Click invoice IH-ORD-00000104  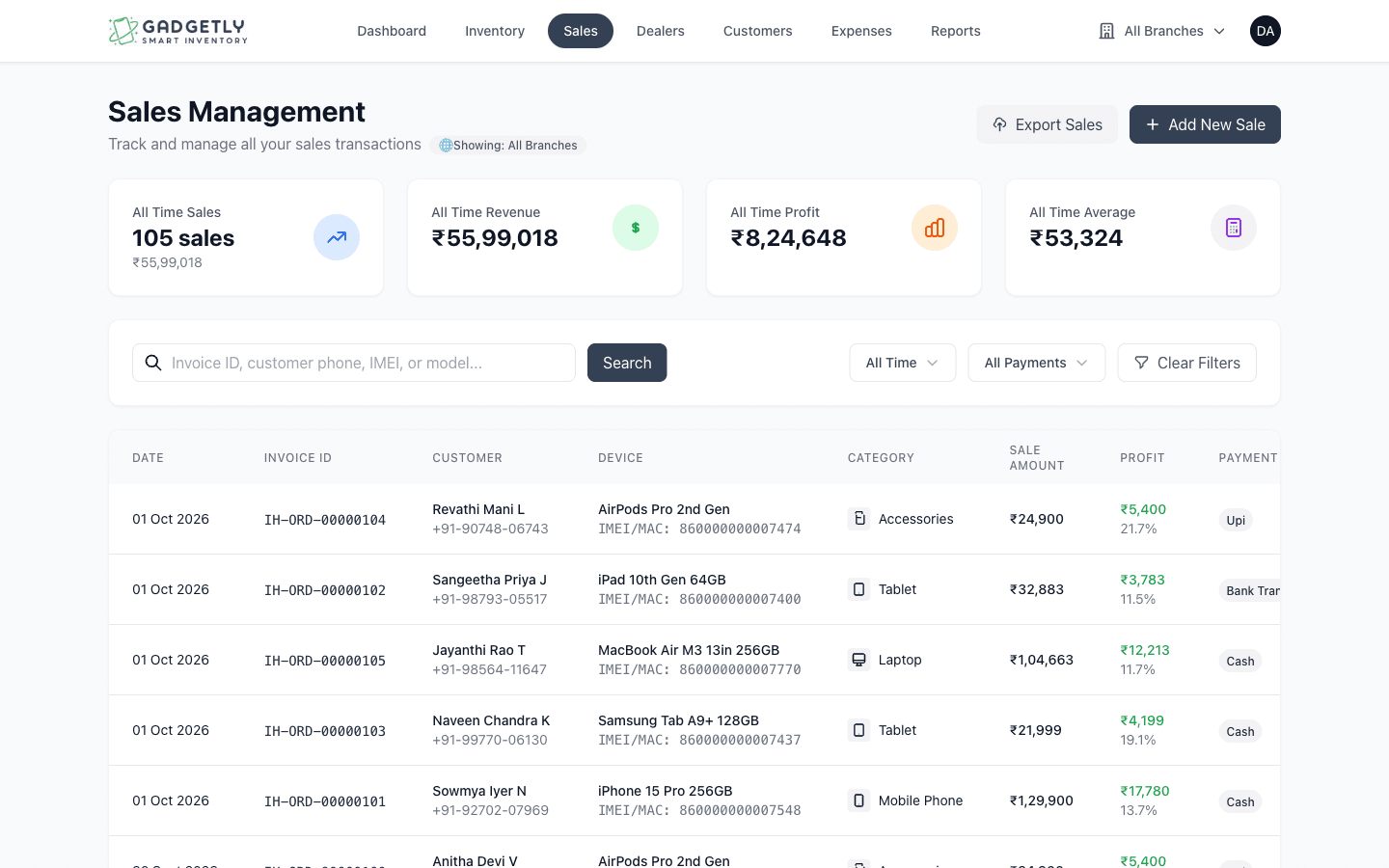[325, 520]
